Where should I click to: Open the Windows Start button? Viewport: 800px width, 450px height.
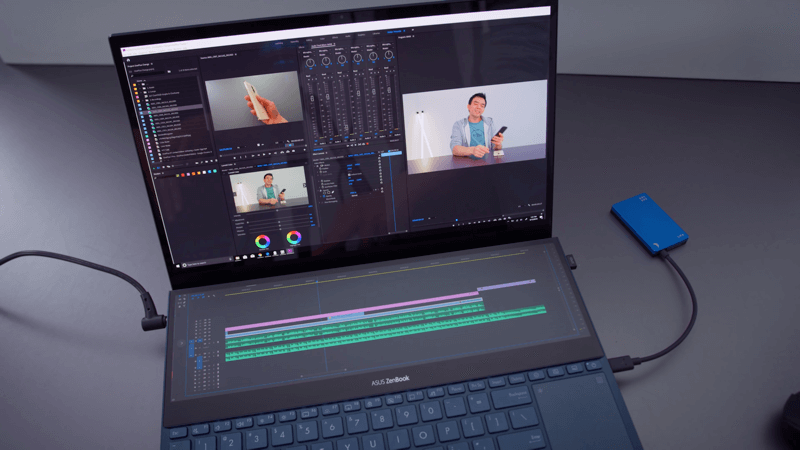tap(178, 265)
